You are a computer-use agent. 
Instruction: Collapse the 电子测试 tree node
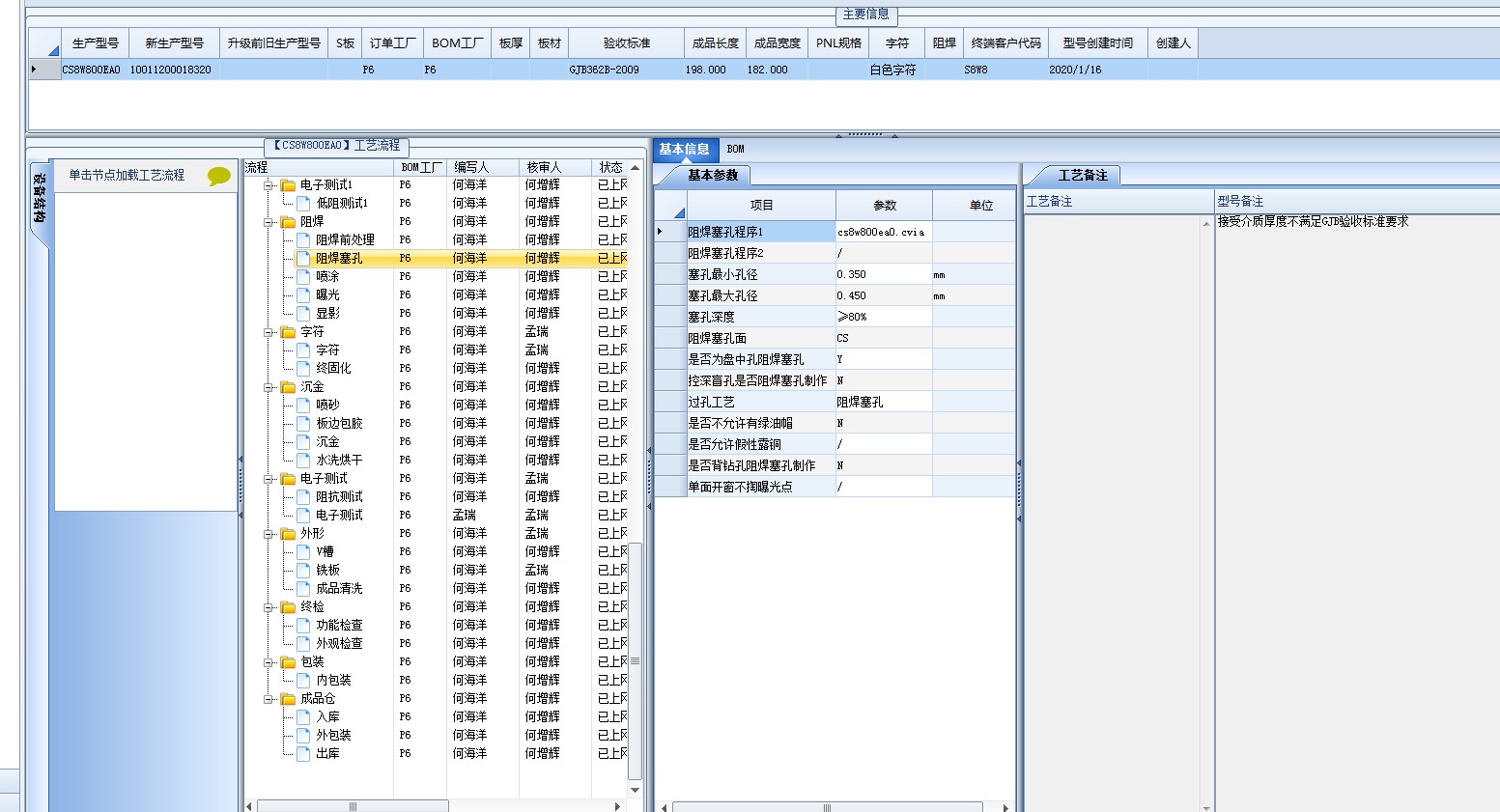coord(270,479)
